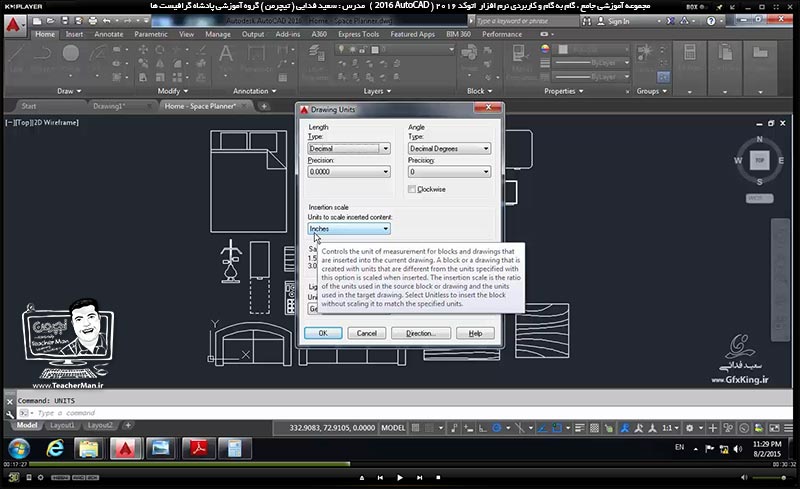Click the Open file icon in quick access toolbar
Image resolution: width=800 pixels, height=489 pixels.
[51, 21]
